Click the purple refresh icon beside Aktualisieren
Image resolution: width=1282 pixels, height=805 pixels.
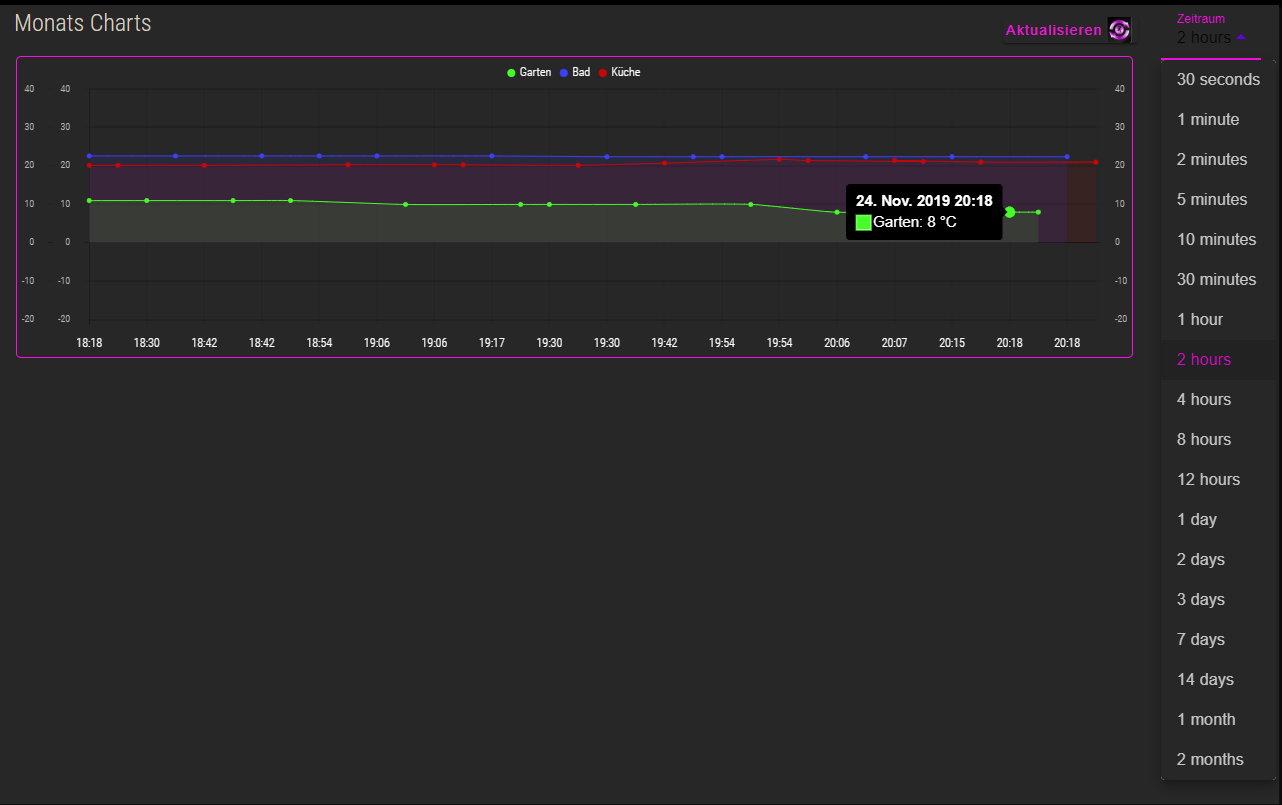click(x=1119, y=30)
